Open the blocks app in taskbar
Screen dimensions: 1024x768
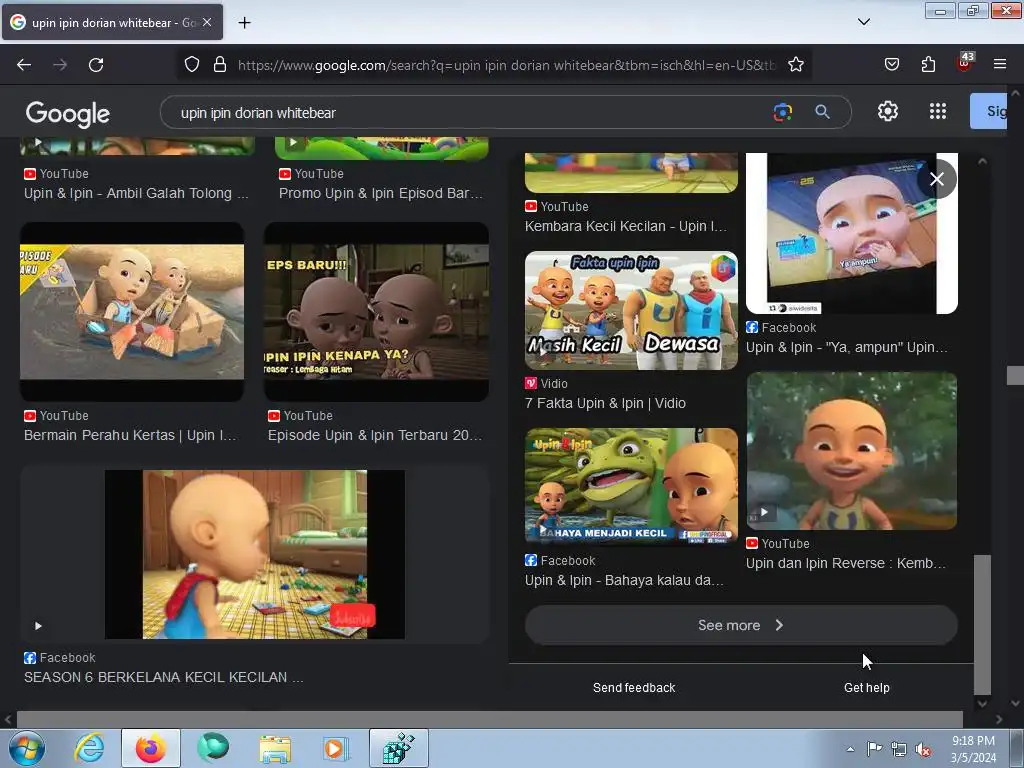pos(399,748)
